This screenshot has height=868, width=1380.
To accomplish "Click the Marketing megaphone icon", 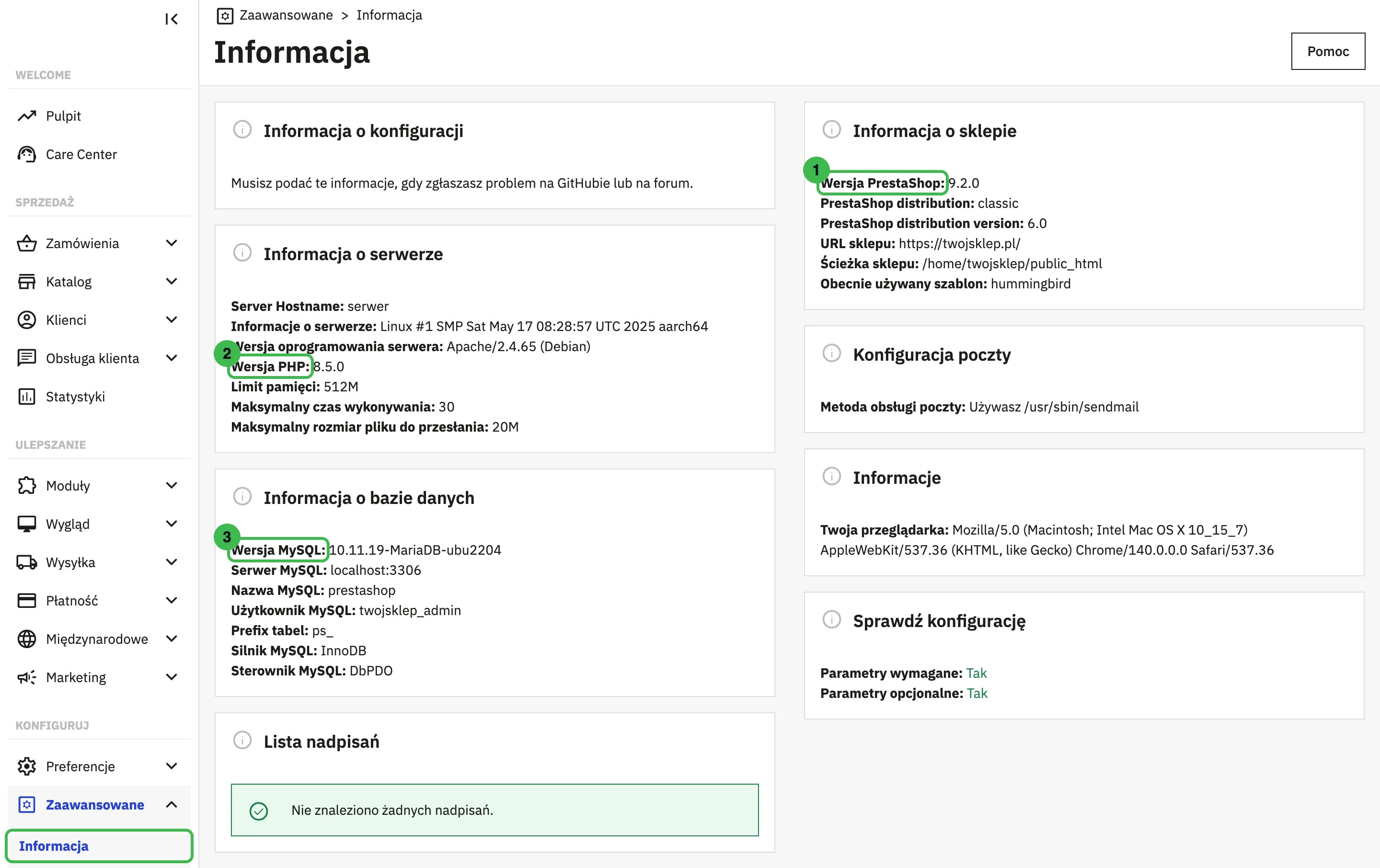I will [26, 677].
